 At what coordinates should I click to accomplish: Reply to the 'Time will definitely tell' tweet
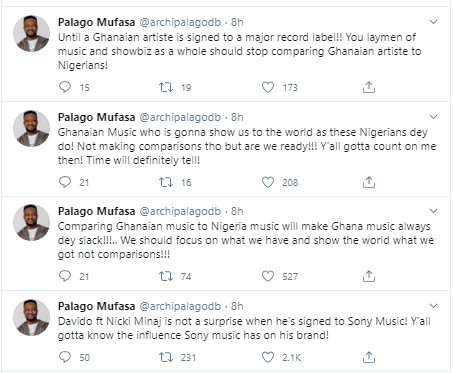pos(65,182)
